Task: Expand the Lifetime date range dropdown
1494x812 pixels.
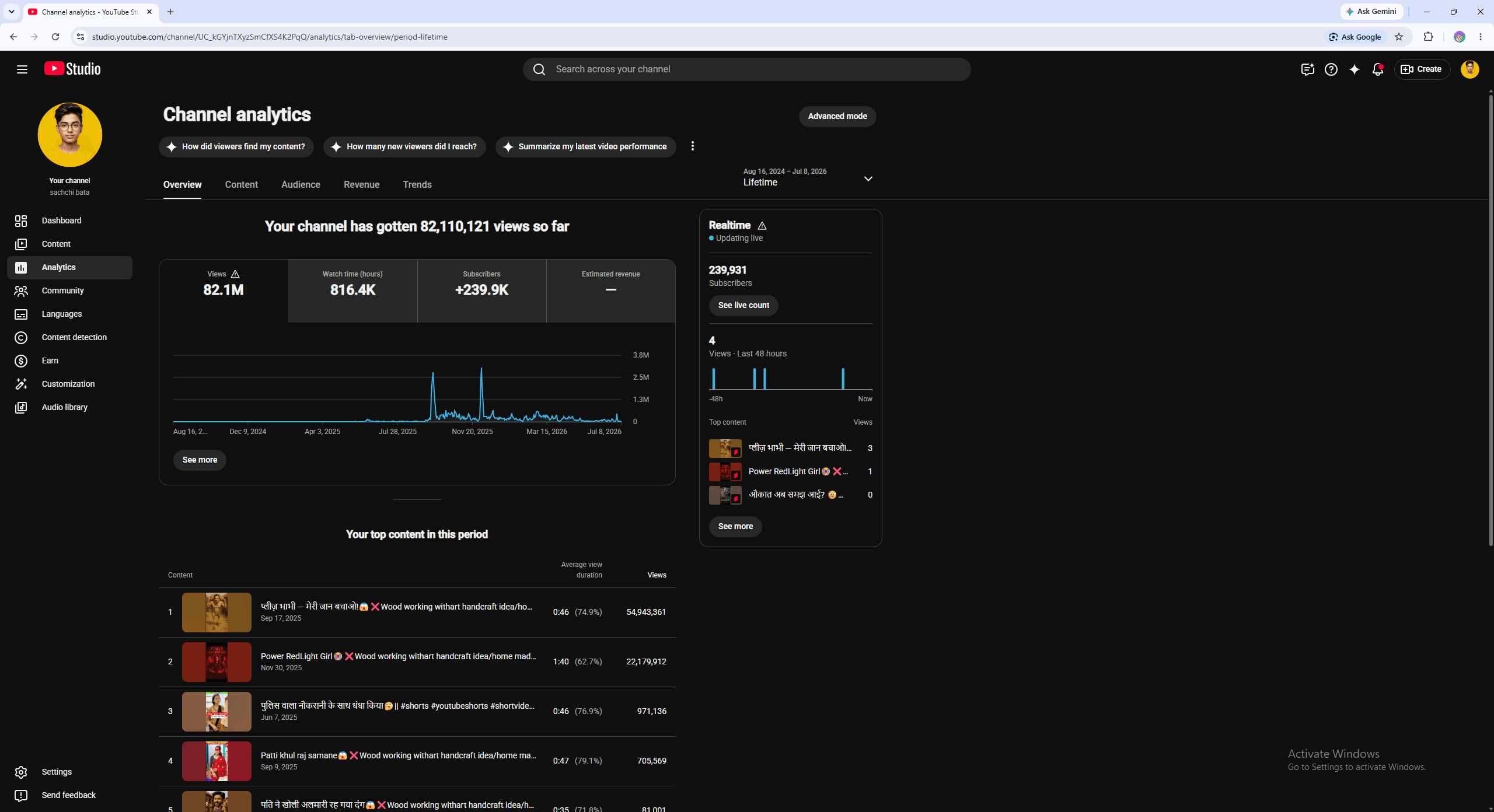Action: (x=868, y=178)
